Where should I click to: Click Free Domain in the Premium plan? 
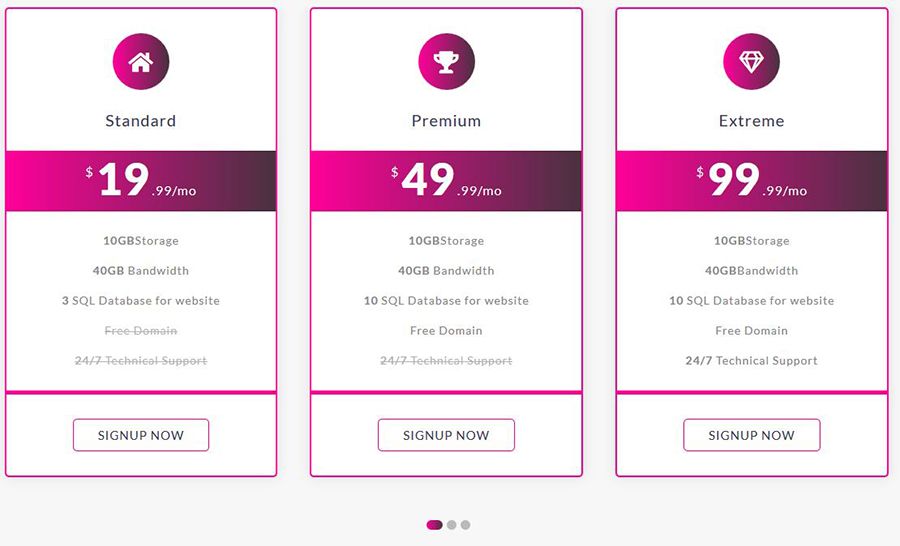point(446,331)
